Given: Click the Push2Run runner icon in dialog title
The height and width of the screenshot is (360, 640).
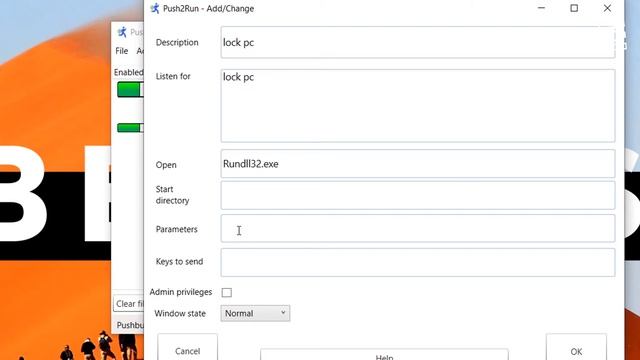Looking at the screenshot, I should tap(155, 8).
